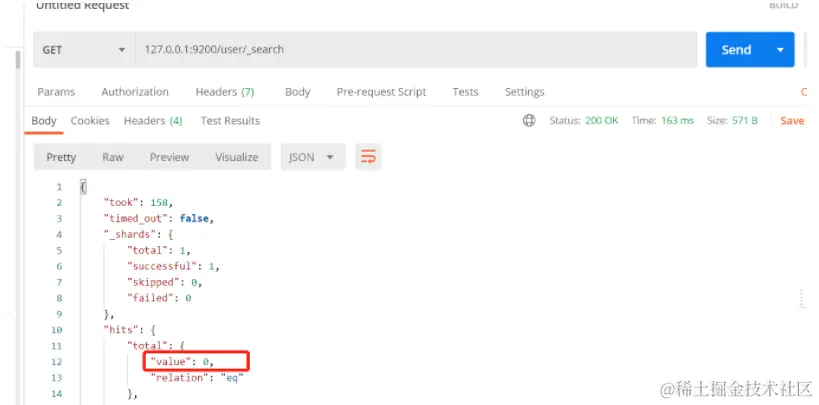Click the "hits" line in response
Screen dimensions: 819x405
tap(130, 330)
